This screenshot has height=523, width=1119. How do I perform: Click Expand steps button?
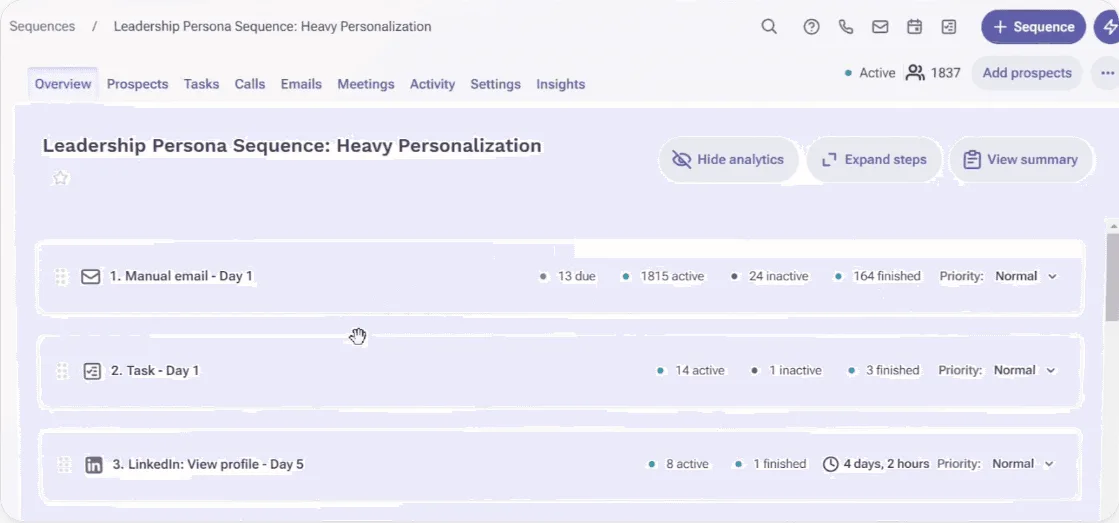[x=874, y=160]
